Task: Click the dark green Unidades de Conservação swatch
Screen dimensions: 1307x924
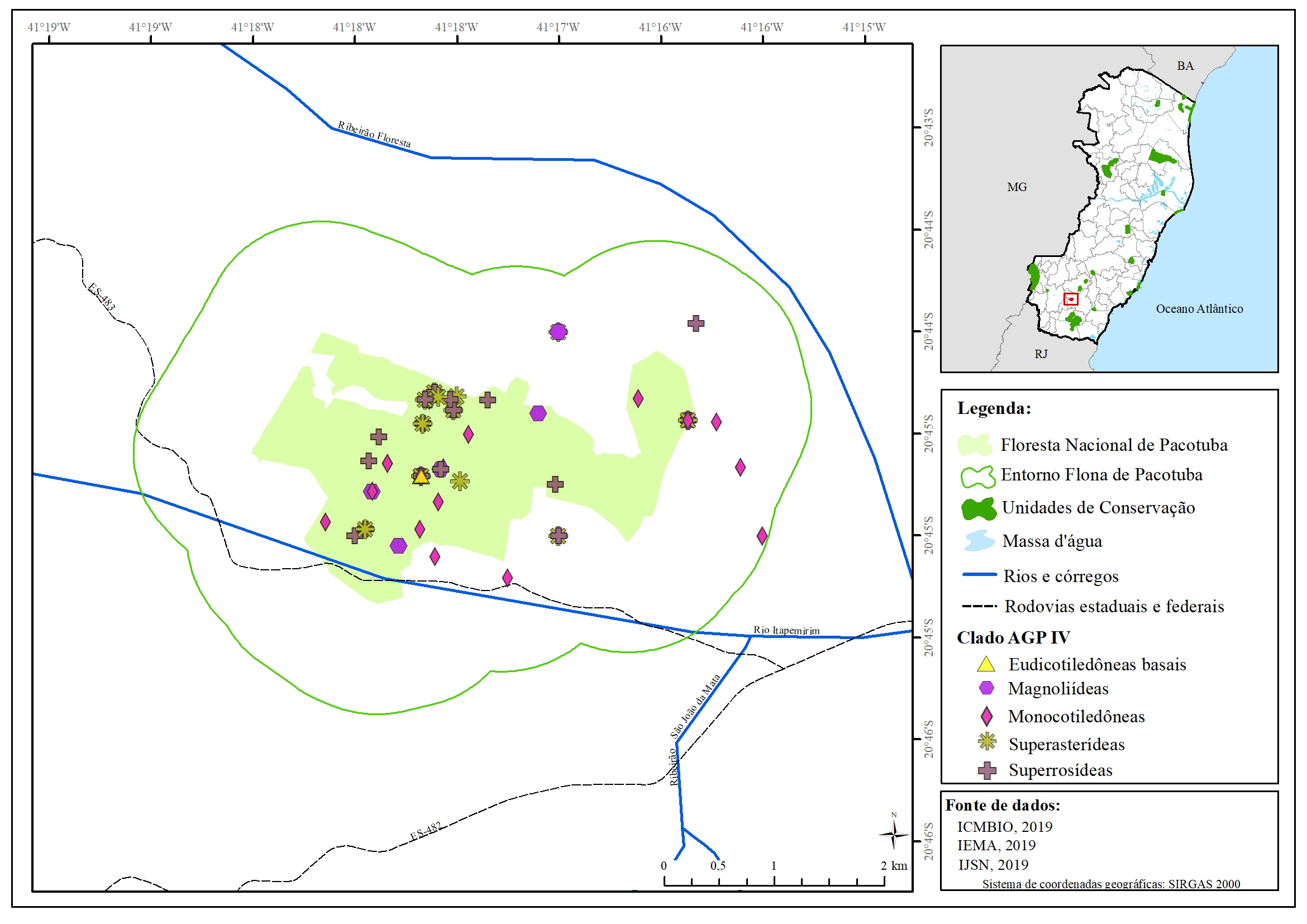Action: pyautogui.click(x=978, y=508)
